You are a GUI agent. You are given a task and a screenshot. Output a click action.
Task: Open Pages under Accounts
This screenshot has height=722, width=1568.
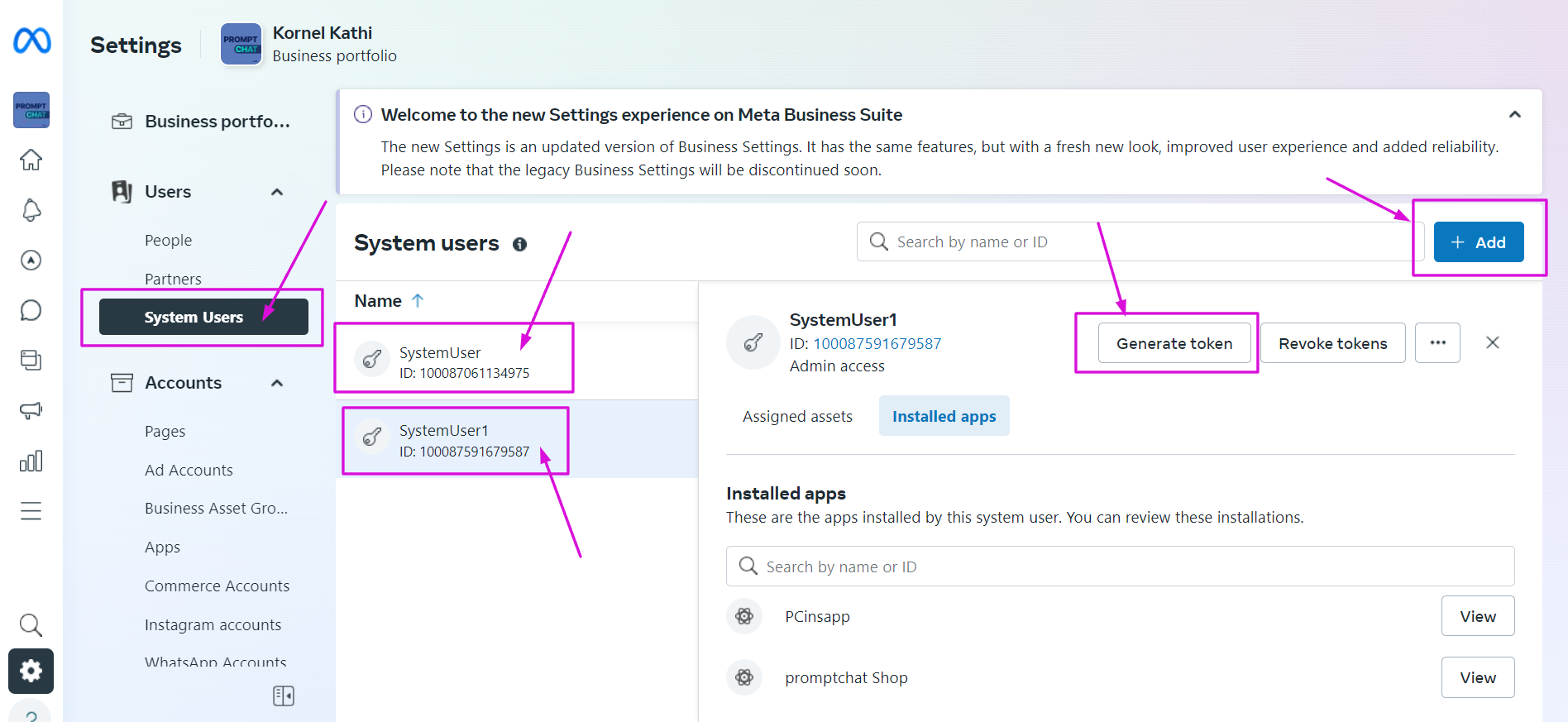tap(165, 432)
